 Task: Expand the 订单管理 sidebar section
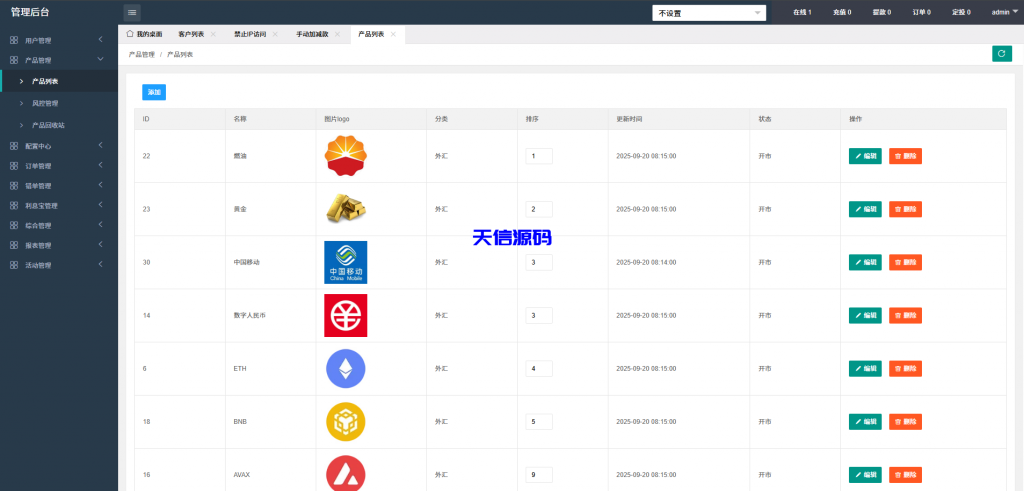[x=58, y=166]
